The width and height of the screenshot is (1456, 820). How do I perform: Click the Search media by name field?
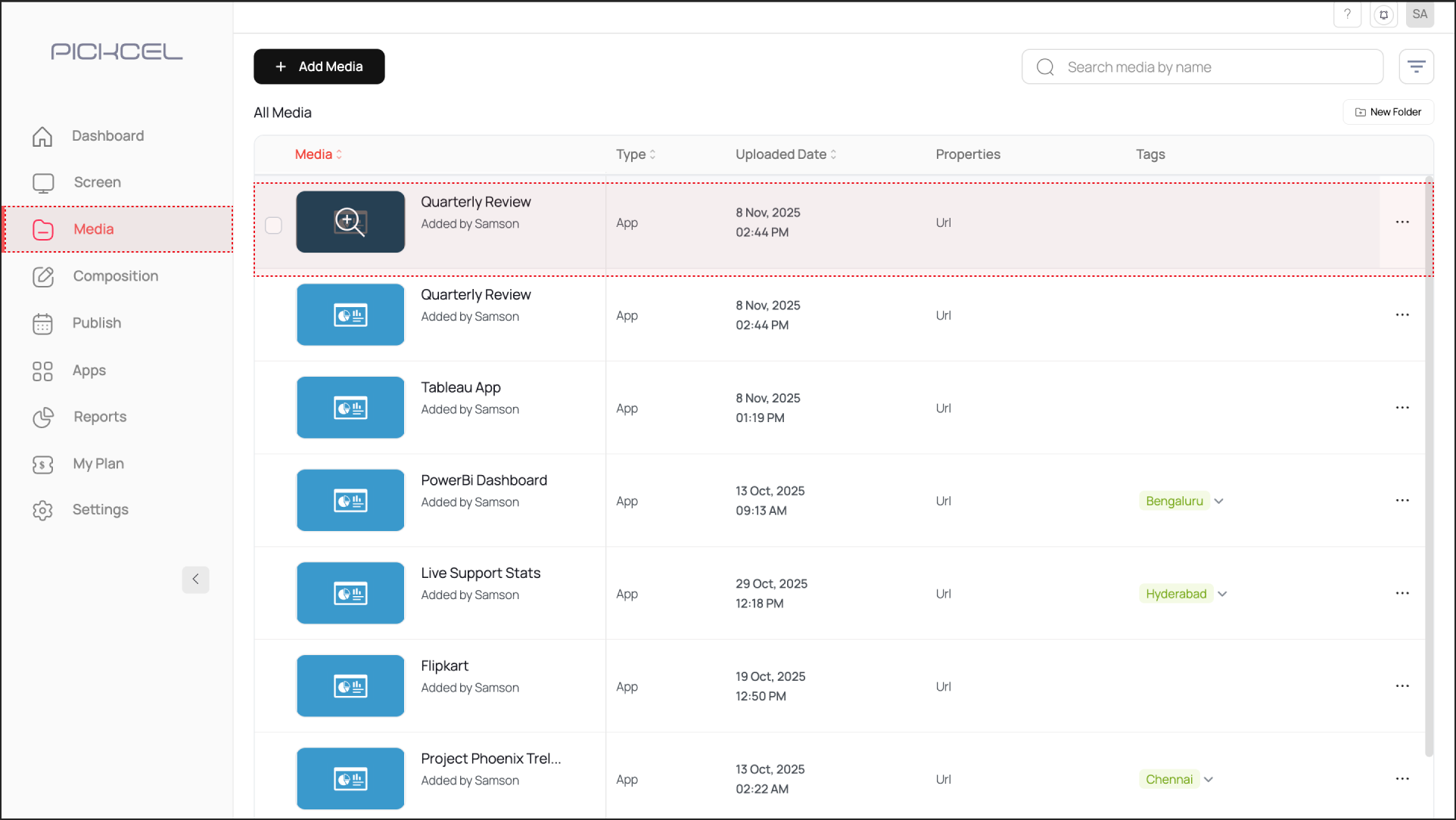coord(1211,67)
